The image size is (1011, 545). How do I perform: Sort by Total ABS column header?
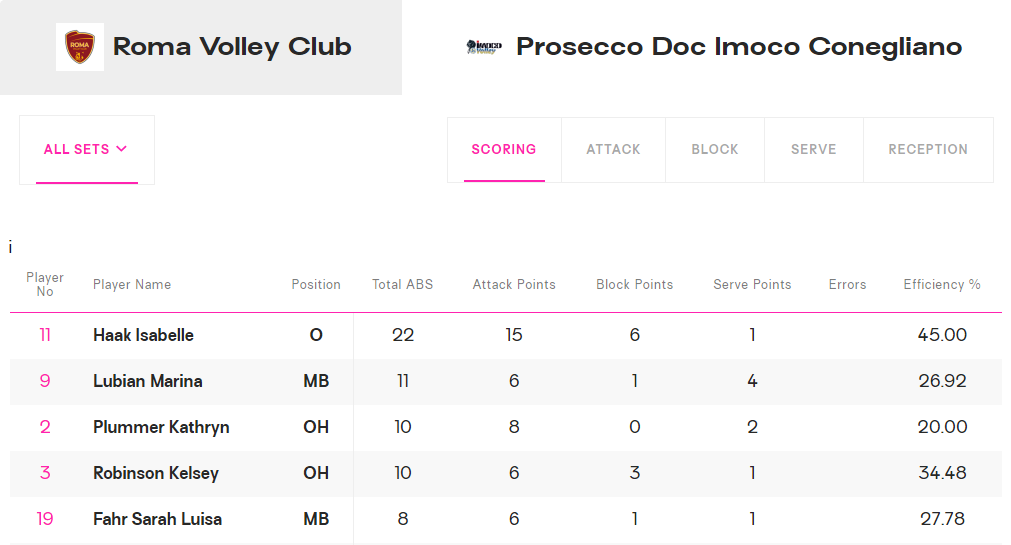402,284
